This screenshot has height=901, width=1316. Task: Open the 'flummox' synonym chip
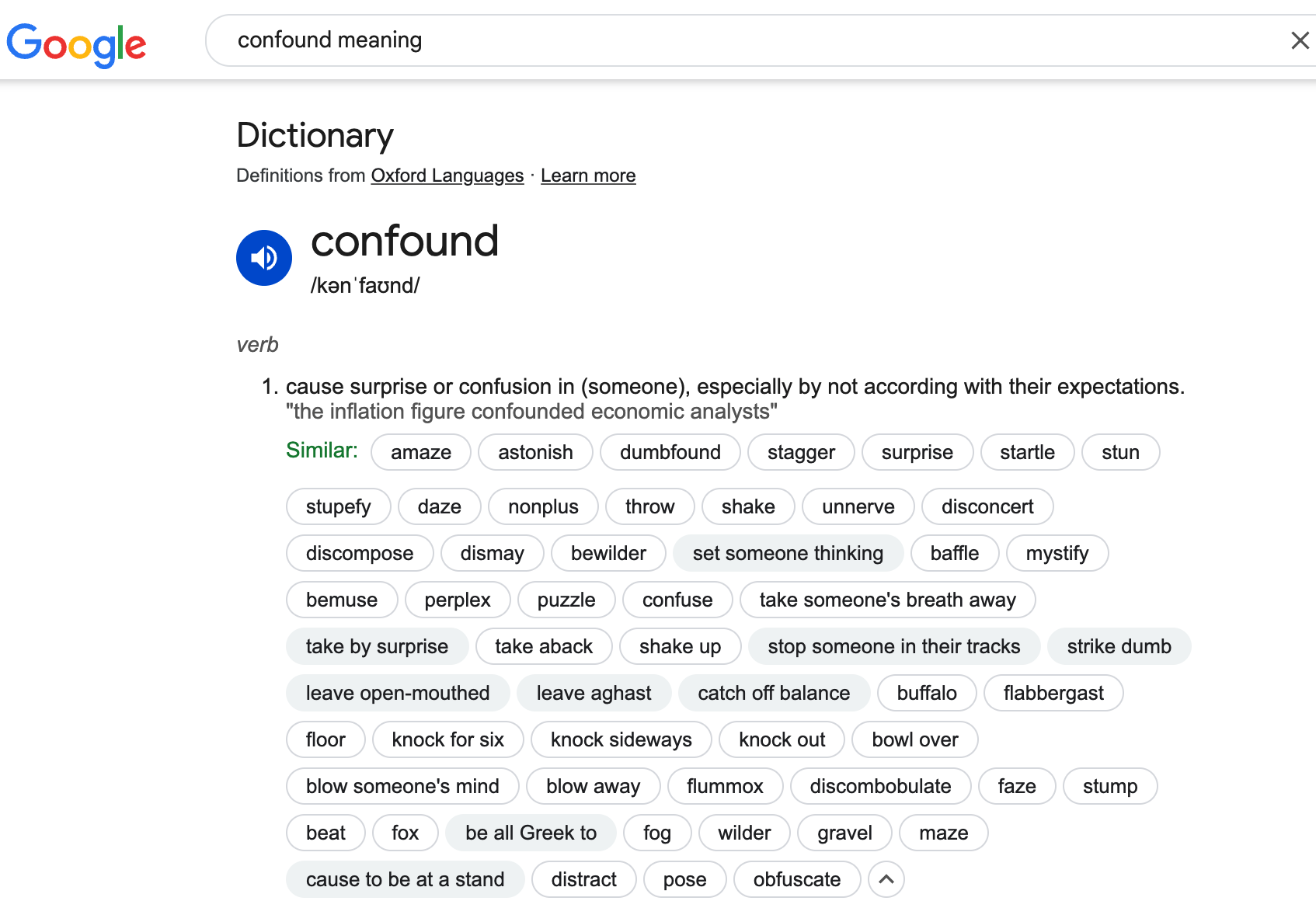(725, 786)
